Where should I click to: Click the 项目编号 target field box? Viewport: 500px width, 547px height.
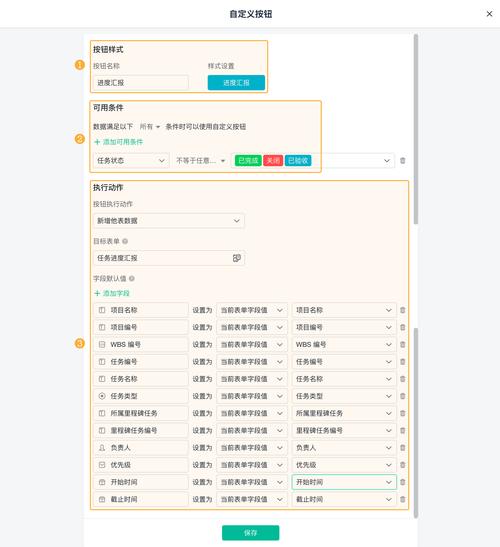point(141,327)
